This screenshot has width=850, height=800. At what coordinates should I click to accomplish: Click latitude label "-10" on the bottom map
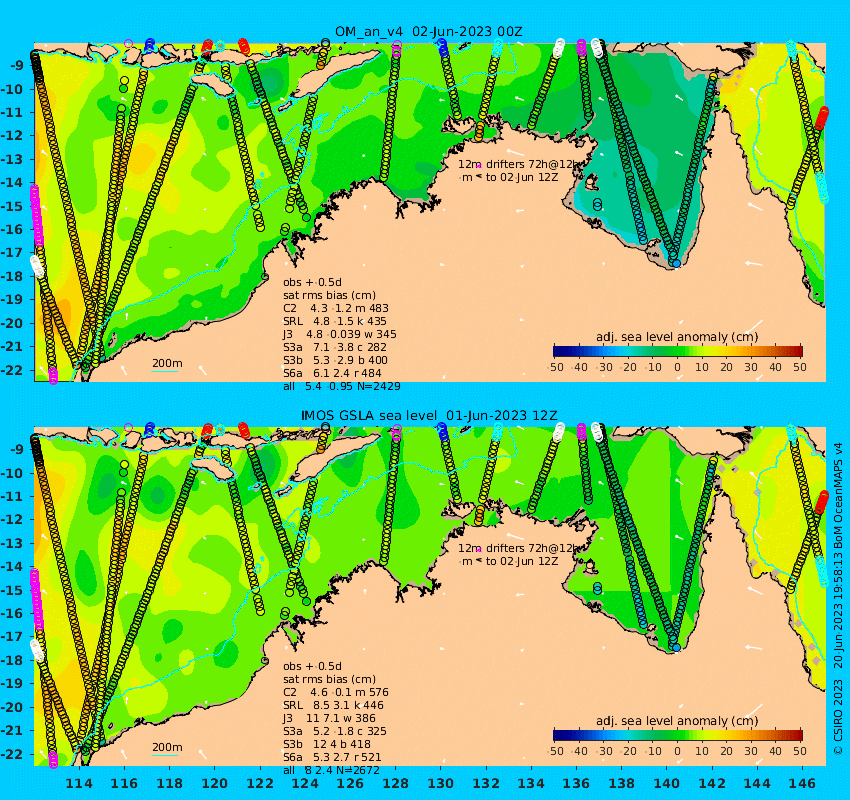click(x=12, y=473)
